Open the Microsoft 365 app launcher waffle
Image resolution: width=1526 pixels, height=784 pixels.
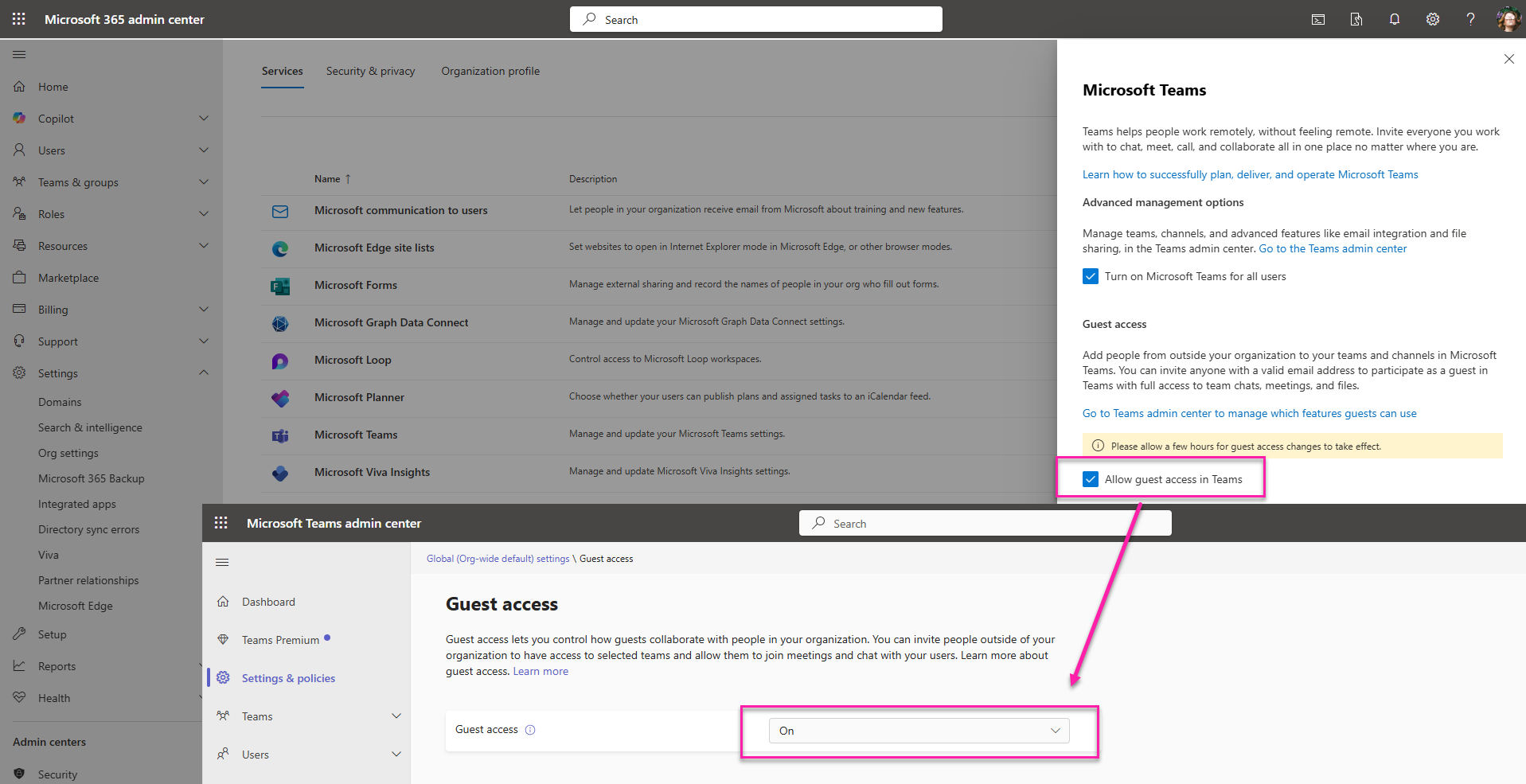tap(19, 19)
